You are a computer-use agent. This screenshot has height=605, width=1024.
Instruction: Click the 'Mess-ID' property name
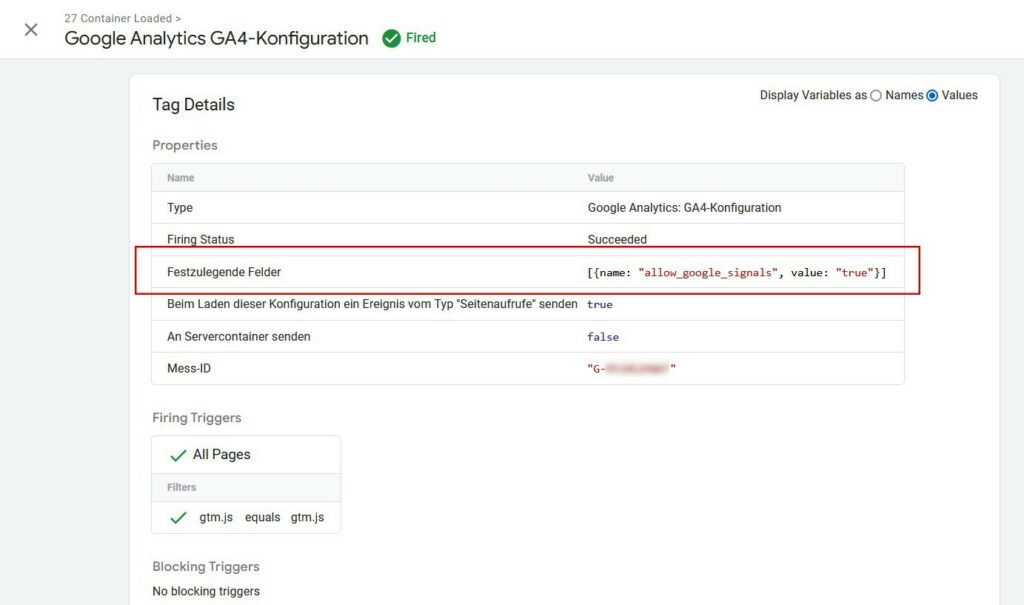click(189, 368)
